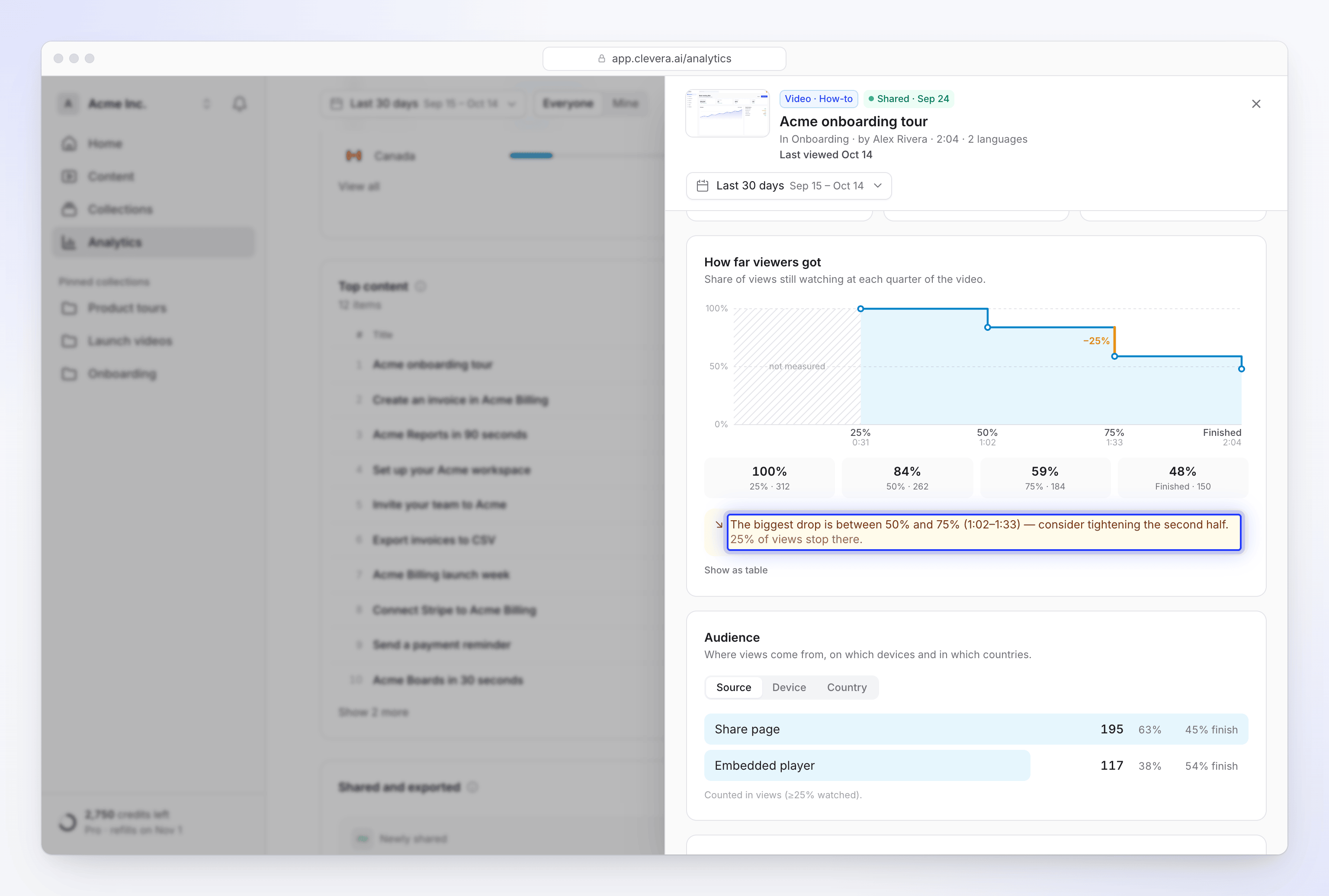
Task: Click the 100% at 25% stat card
Action: 769,478
